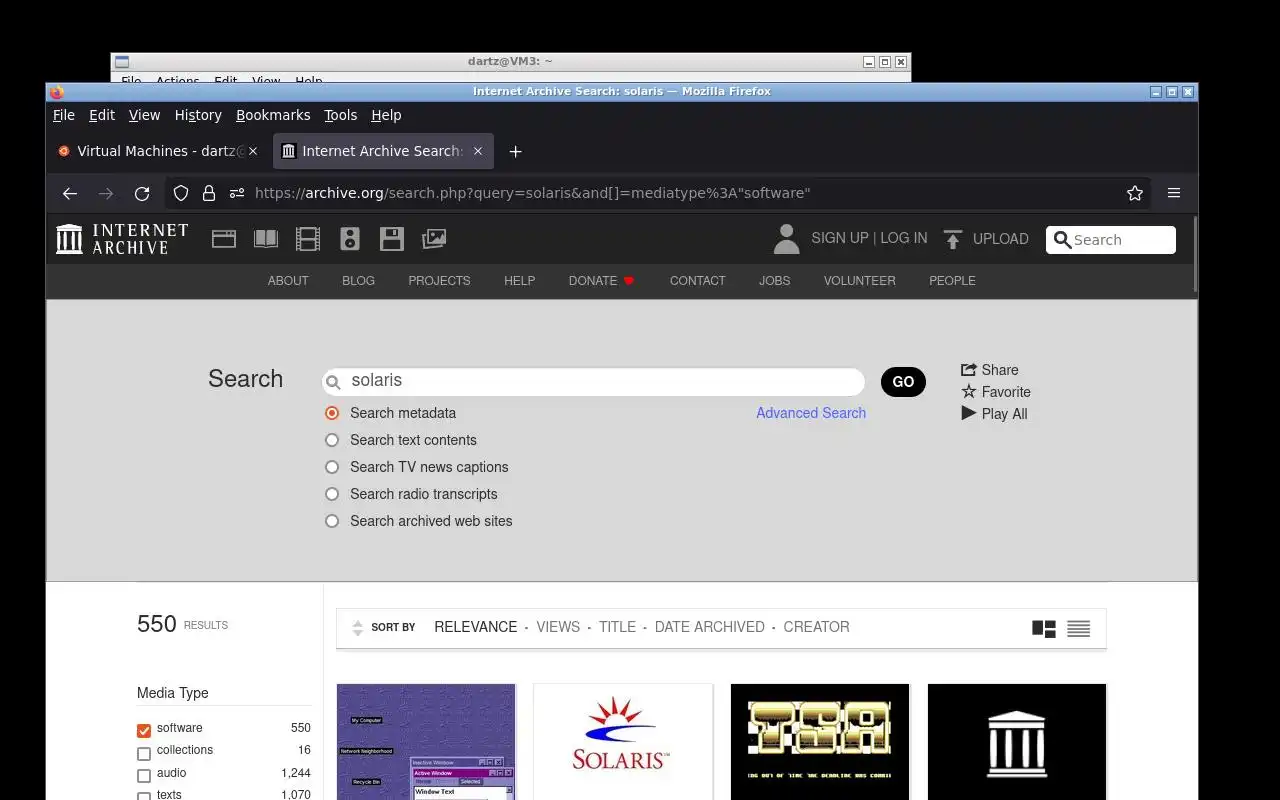Select Search text contents radio button

[332, 440]
